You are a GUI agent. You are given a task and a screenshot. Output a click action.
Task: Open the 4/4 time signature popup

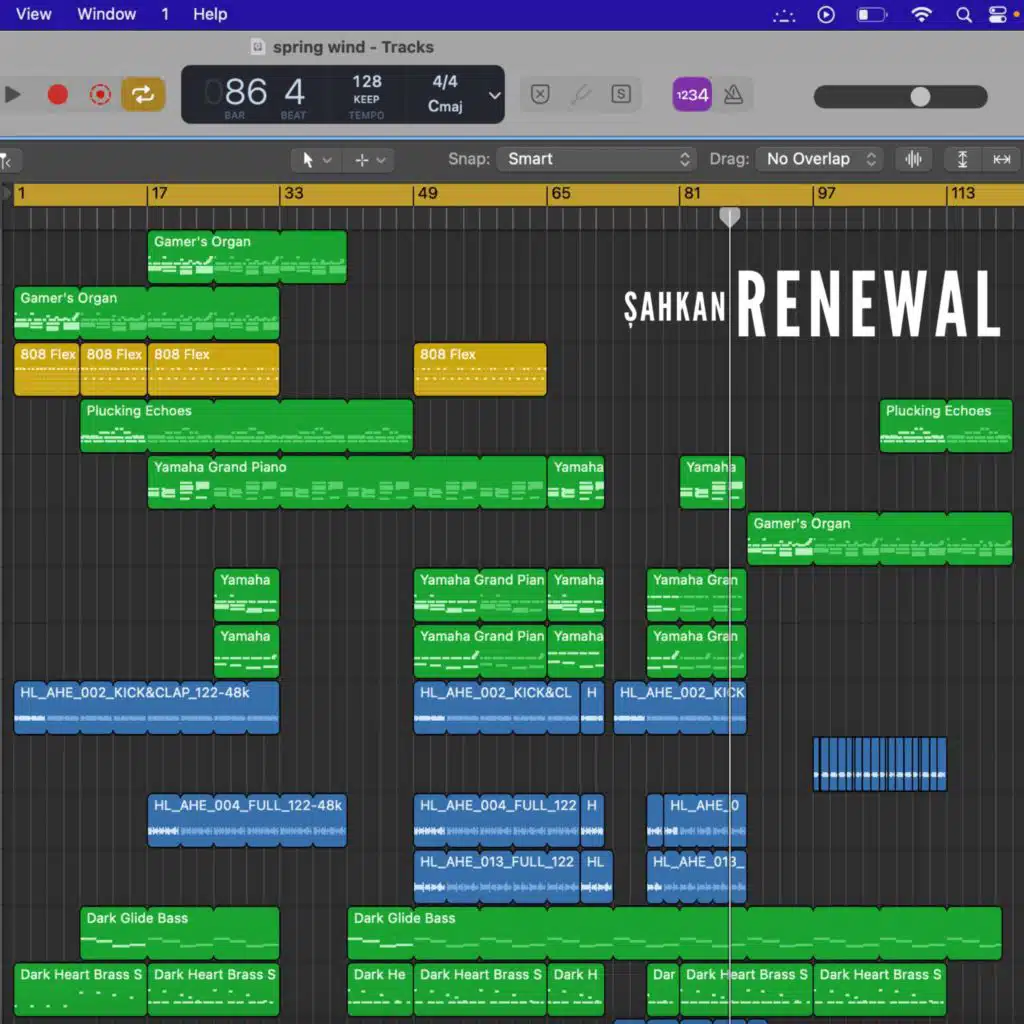point(445,82)
